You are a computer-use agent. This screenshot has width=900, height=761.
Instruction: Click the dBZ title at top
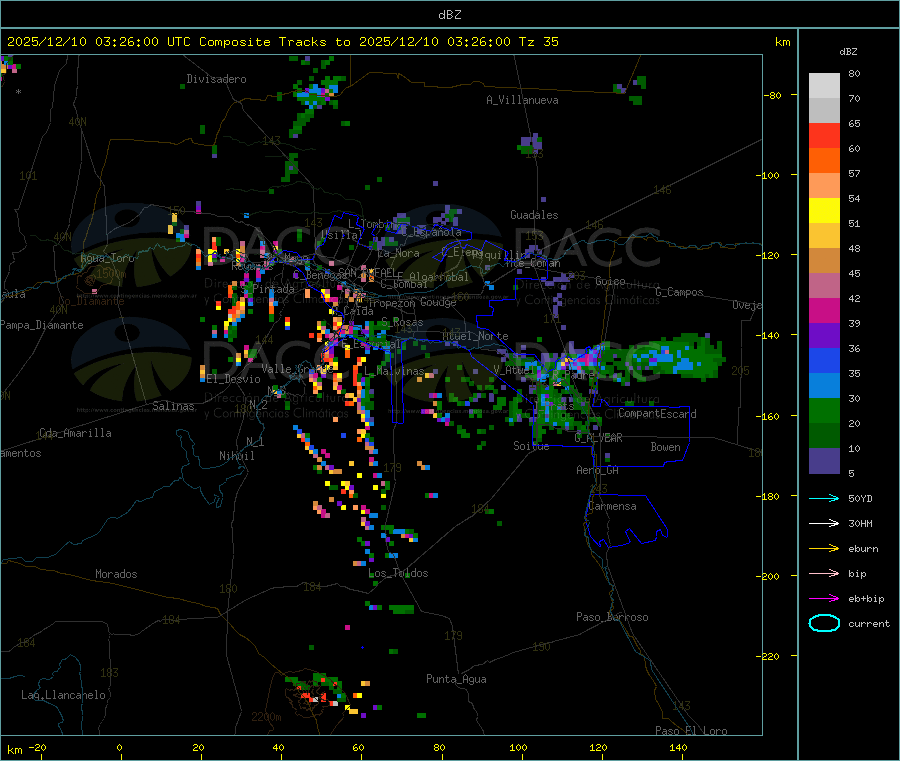[x=449, y=15]
